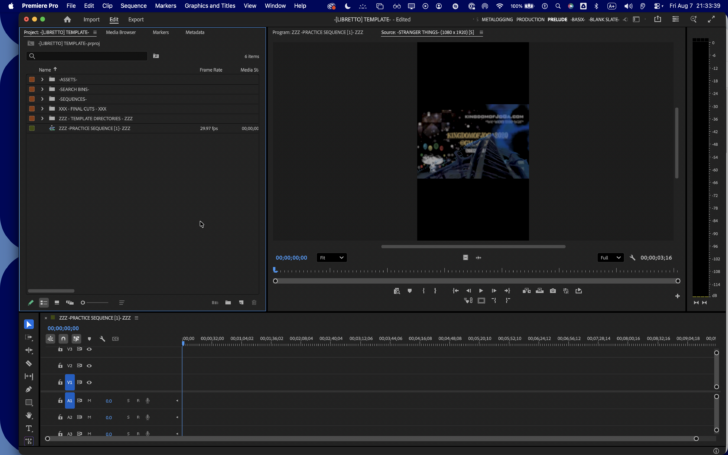Expand the XXX - FINAL CUTS - XXX bin
Viewport: 728px width, 455px height.
42,109
